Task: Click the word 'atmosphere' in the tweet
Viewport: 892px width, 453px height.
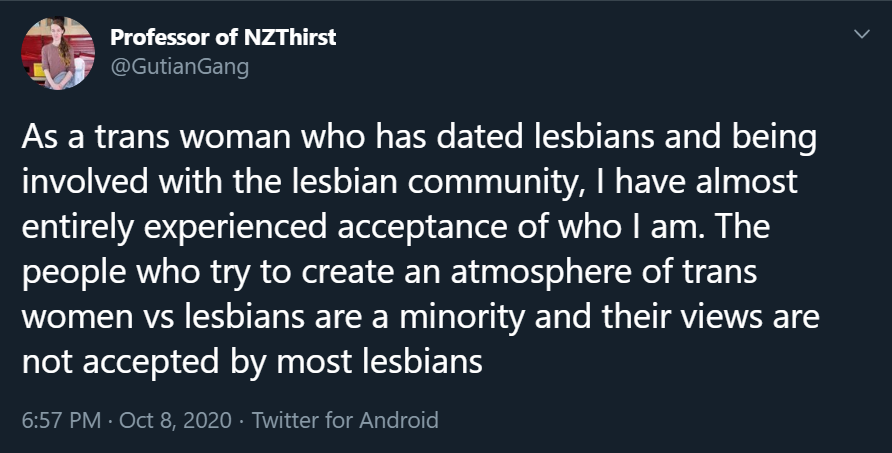Action: coord(542,271)
